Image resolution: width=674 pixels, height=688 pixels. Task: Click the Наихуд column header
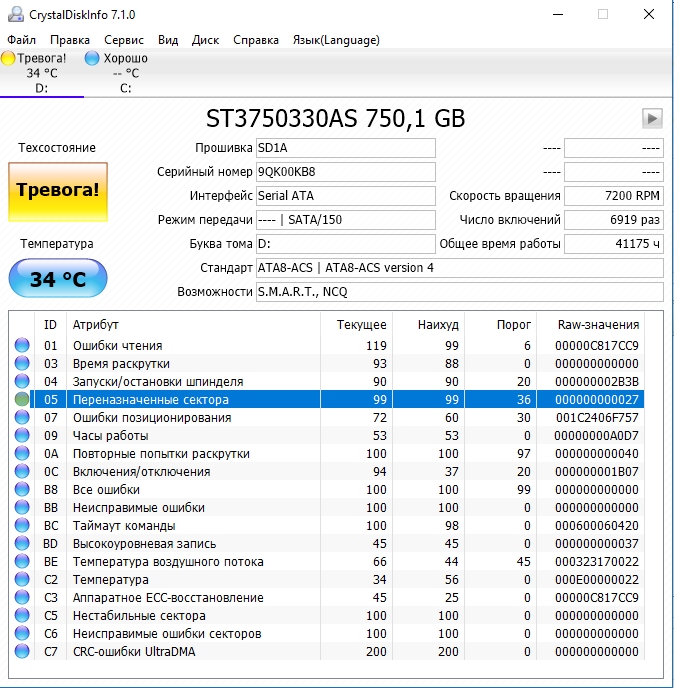coord(429,325)
